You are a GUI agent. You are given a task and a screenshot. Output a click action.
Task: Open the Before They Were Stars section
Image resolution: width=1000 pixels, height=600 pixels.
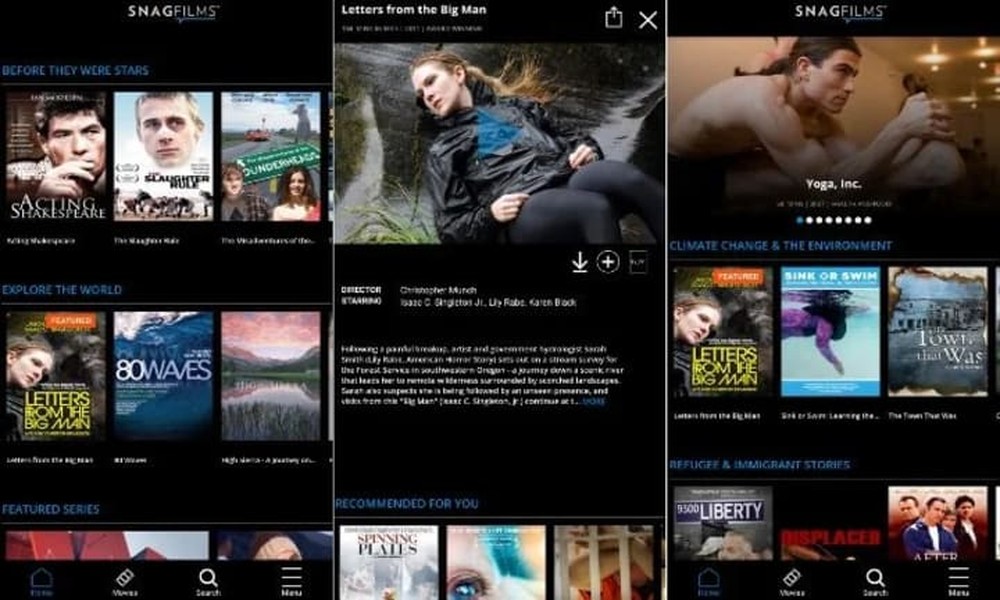point(75,71)
